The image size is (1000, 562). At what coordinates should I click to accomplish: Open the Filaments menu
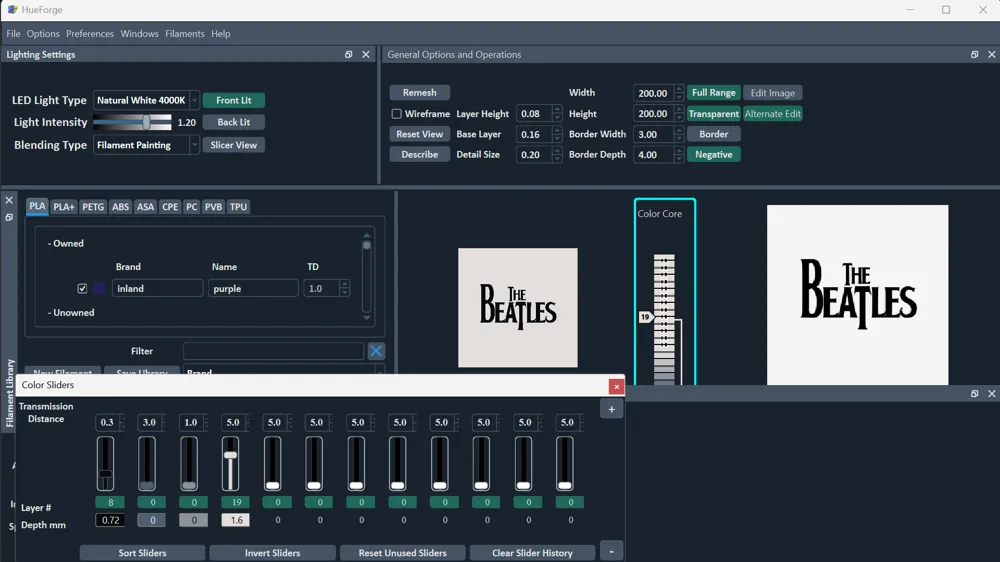[x=184, y=33]
